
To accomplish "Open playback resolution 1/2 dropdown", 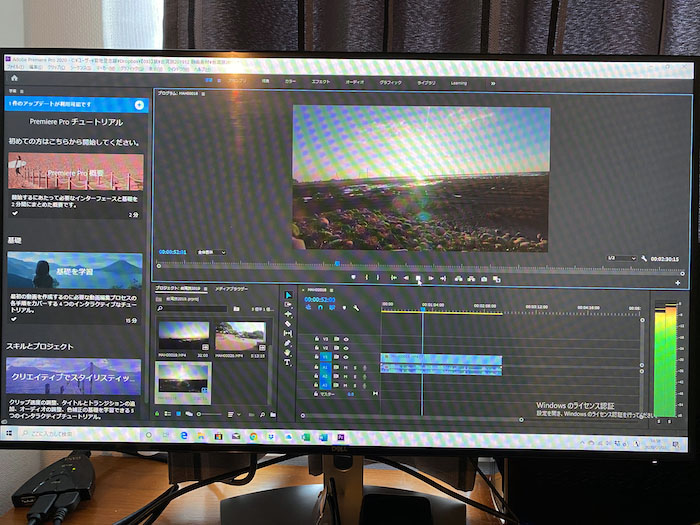I will pos(621,258).
